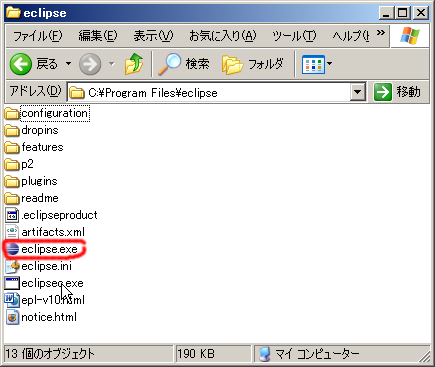435x367 pixels.
Task: Click the folder icon in title bar
Action: coord(14,13)
